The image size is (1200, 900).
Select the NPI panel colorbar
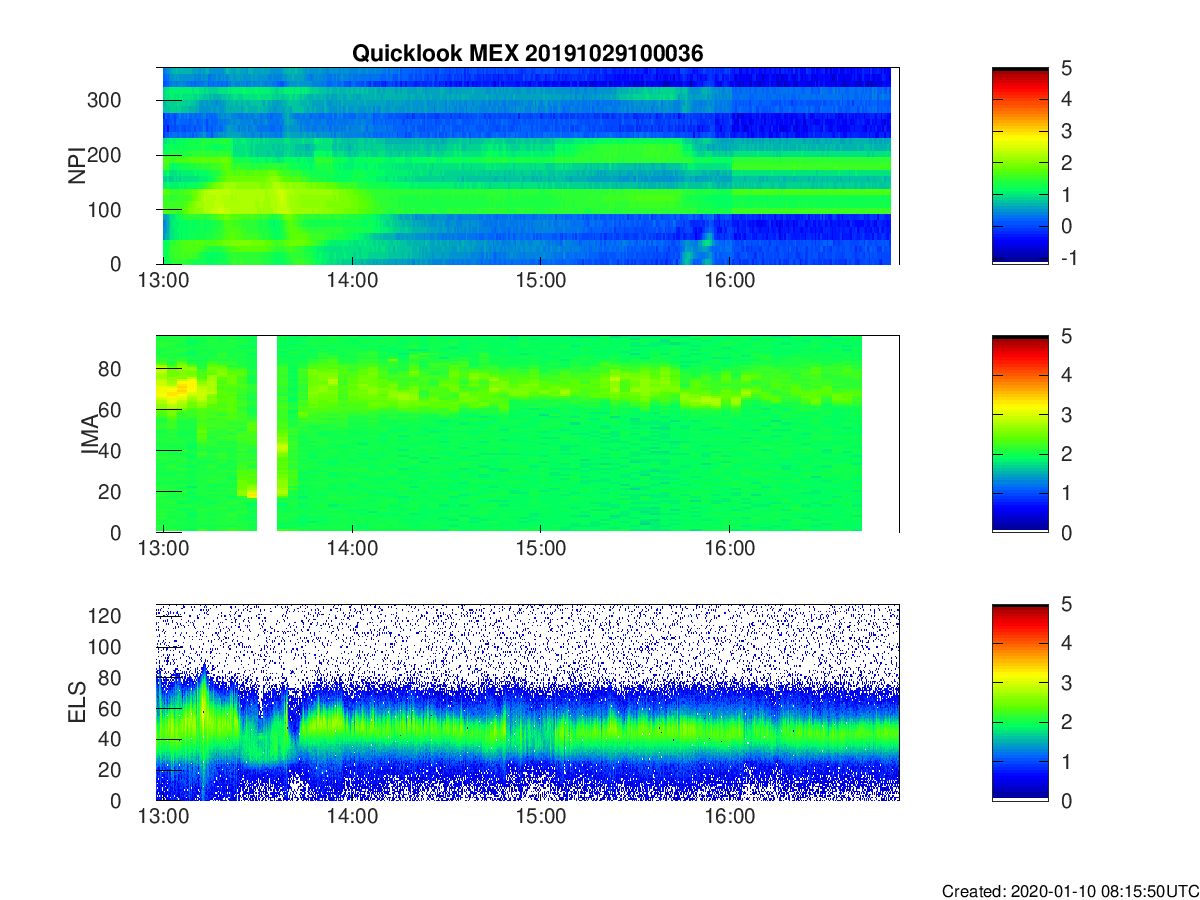1020,165
